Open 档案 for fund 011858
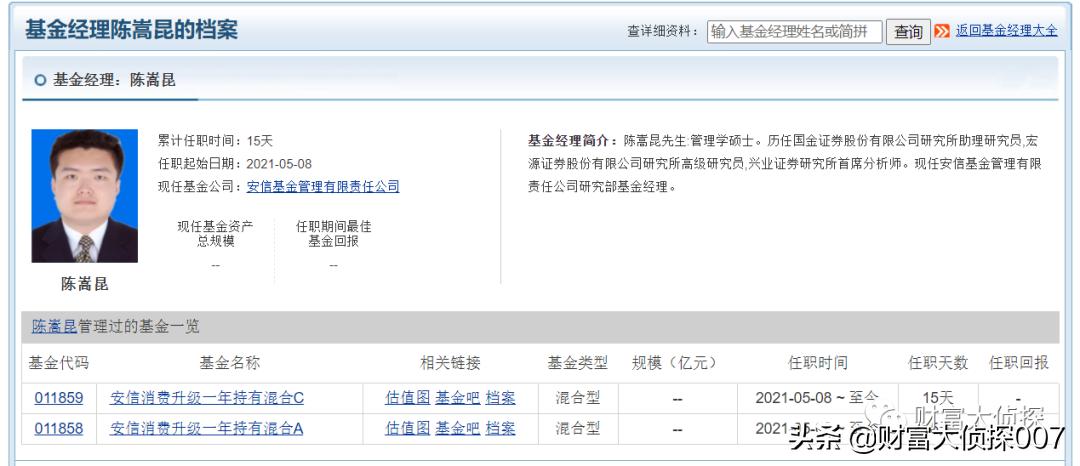Viewport: 1080px width, 466px height. [500, 428]
